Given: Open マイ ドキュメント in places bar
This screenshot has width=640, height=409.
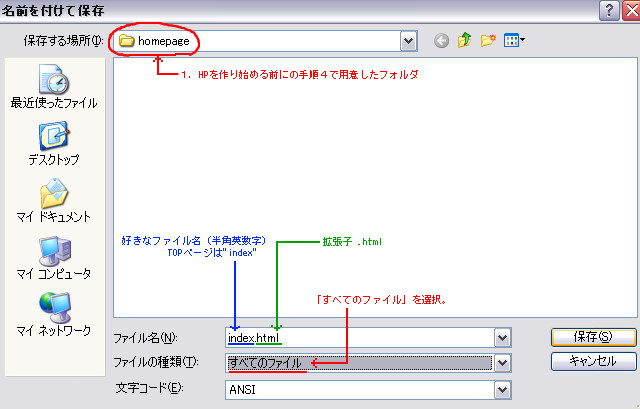Looking at the screenshot, I should pos(54,200).
